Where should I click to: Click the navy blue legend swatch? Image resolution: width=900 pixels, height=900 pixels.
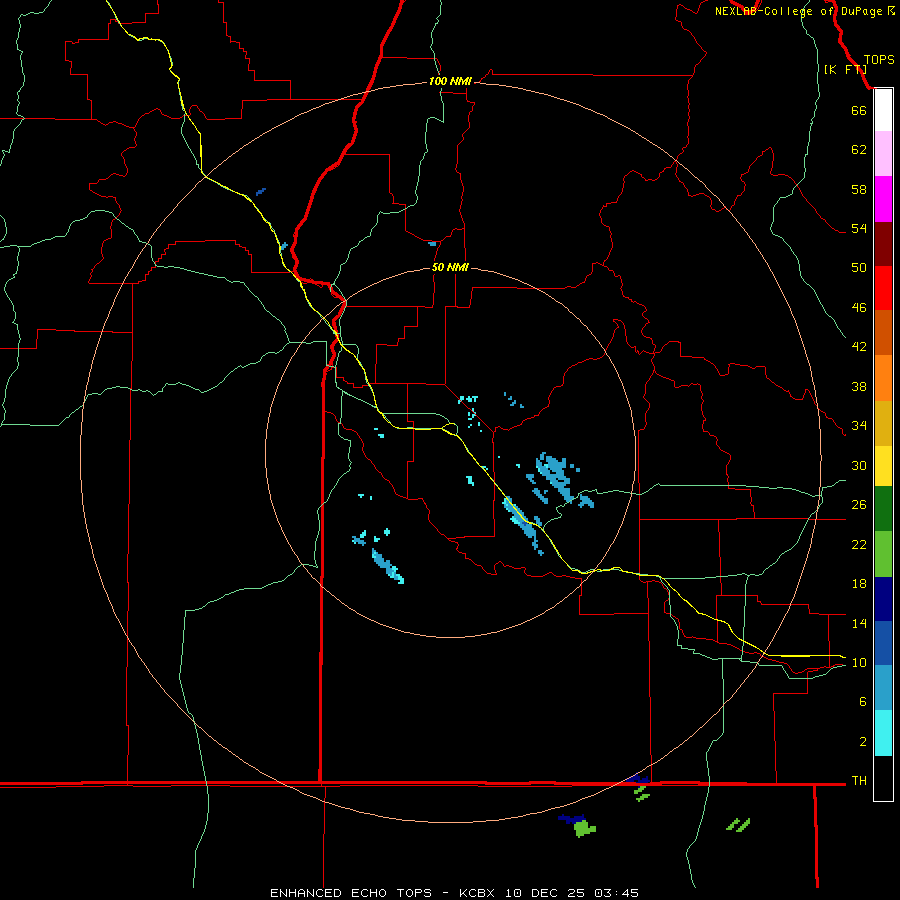click(x=883, y=599)
